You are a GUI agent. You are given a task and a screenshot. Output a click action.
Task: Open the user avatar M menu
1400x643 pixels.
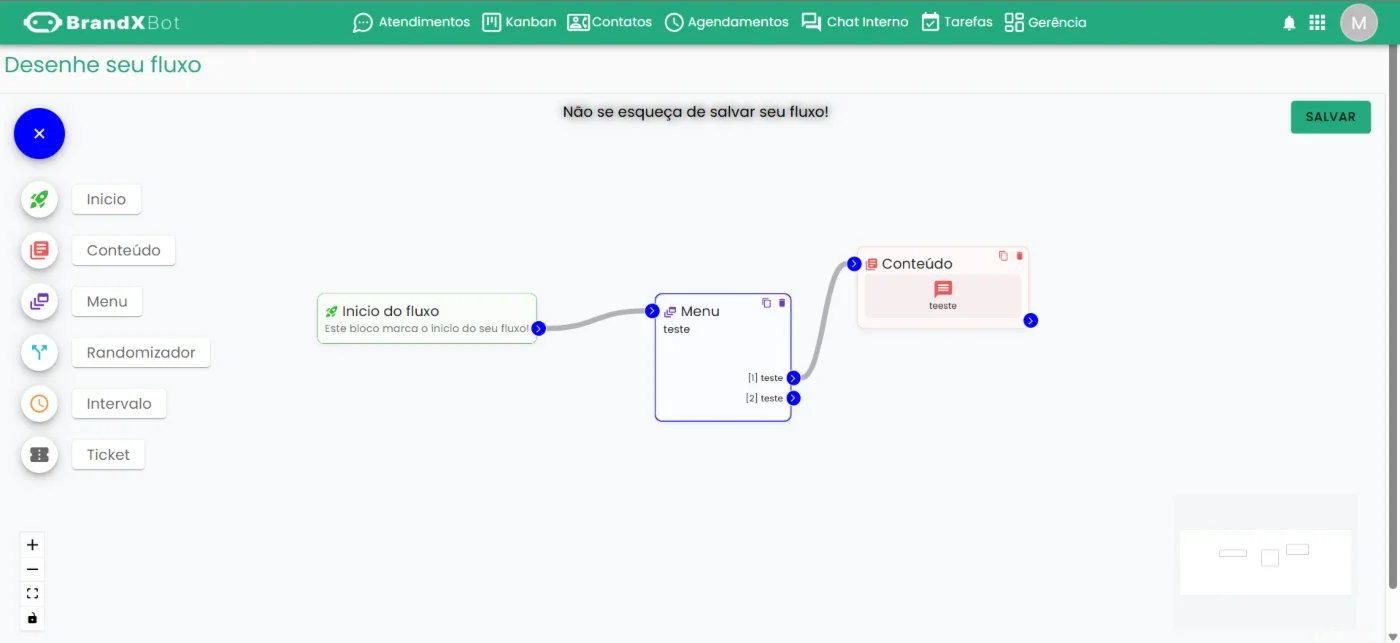1358,22
